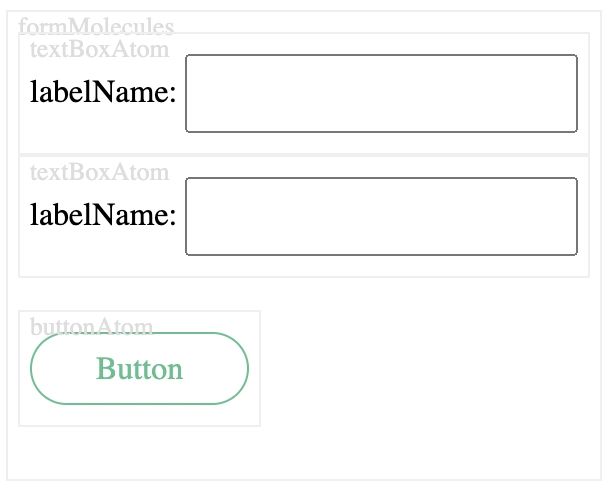
Task: Click the lower textBoxAtom caption
Action: [99, 171]
